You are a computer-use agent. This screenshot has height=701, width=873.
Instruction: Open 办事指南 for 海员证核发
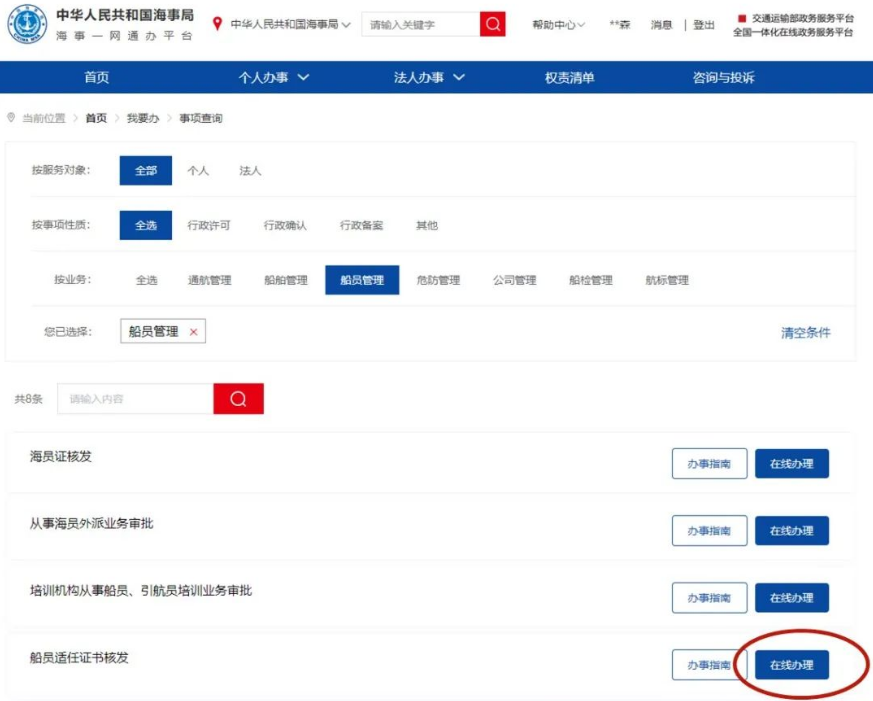click(709, 464)
